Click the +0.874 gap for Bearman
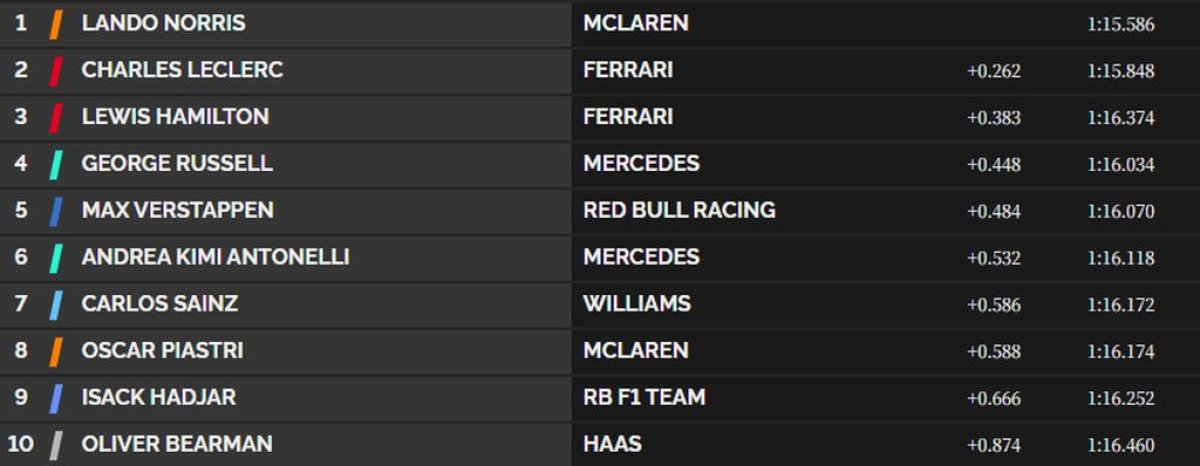The width and height of the screenshot is (1200, 466). point(993,445)
